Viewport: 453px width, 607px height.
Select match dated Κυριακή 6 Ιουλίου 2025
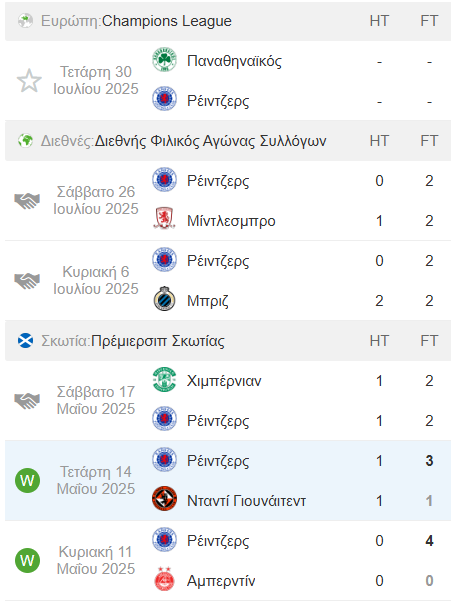pos(96,280)
